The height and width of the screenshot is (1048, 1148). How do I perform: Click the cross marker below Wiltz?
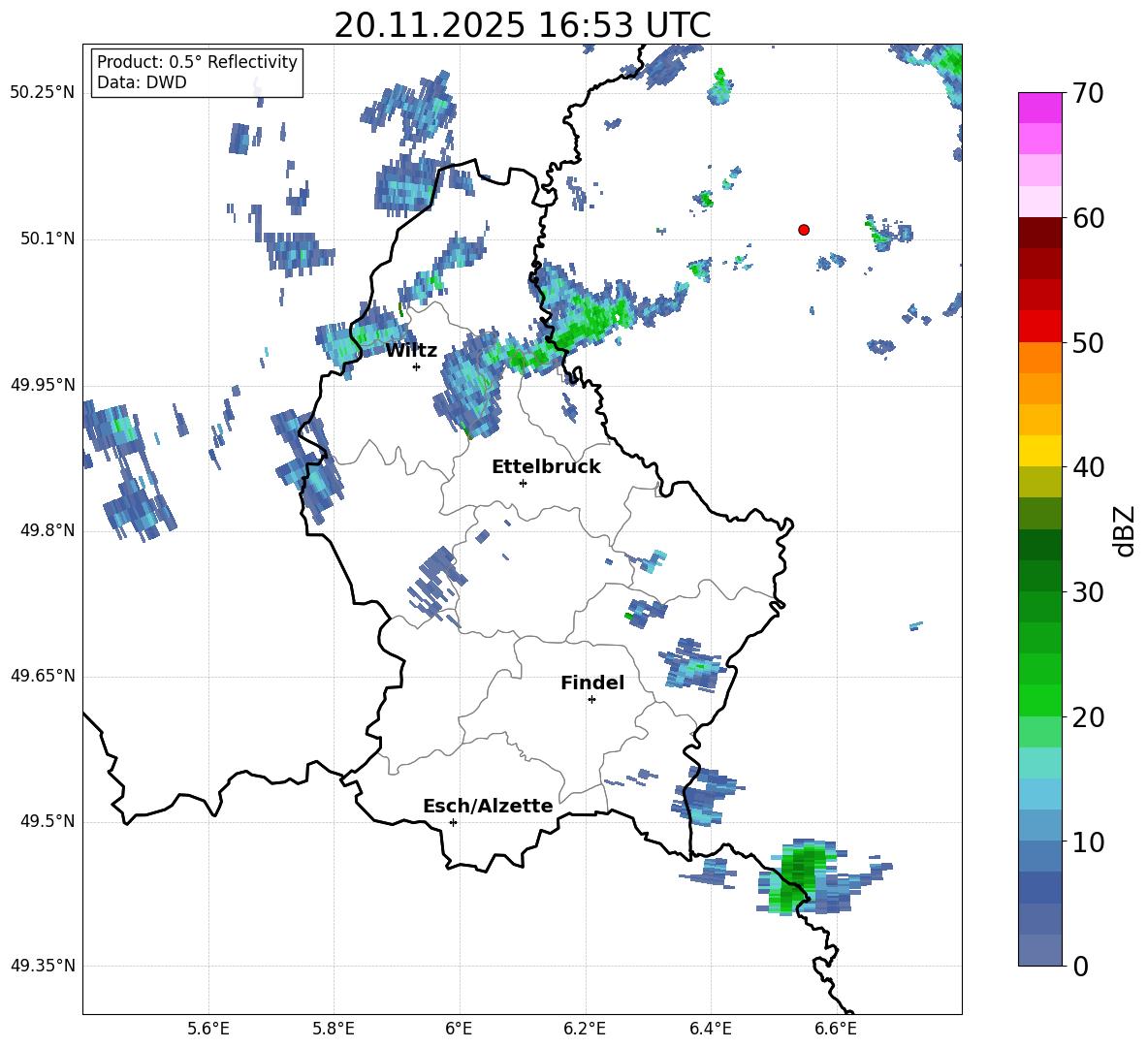[x=416, y=366]
